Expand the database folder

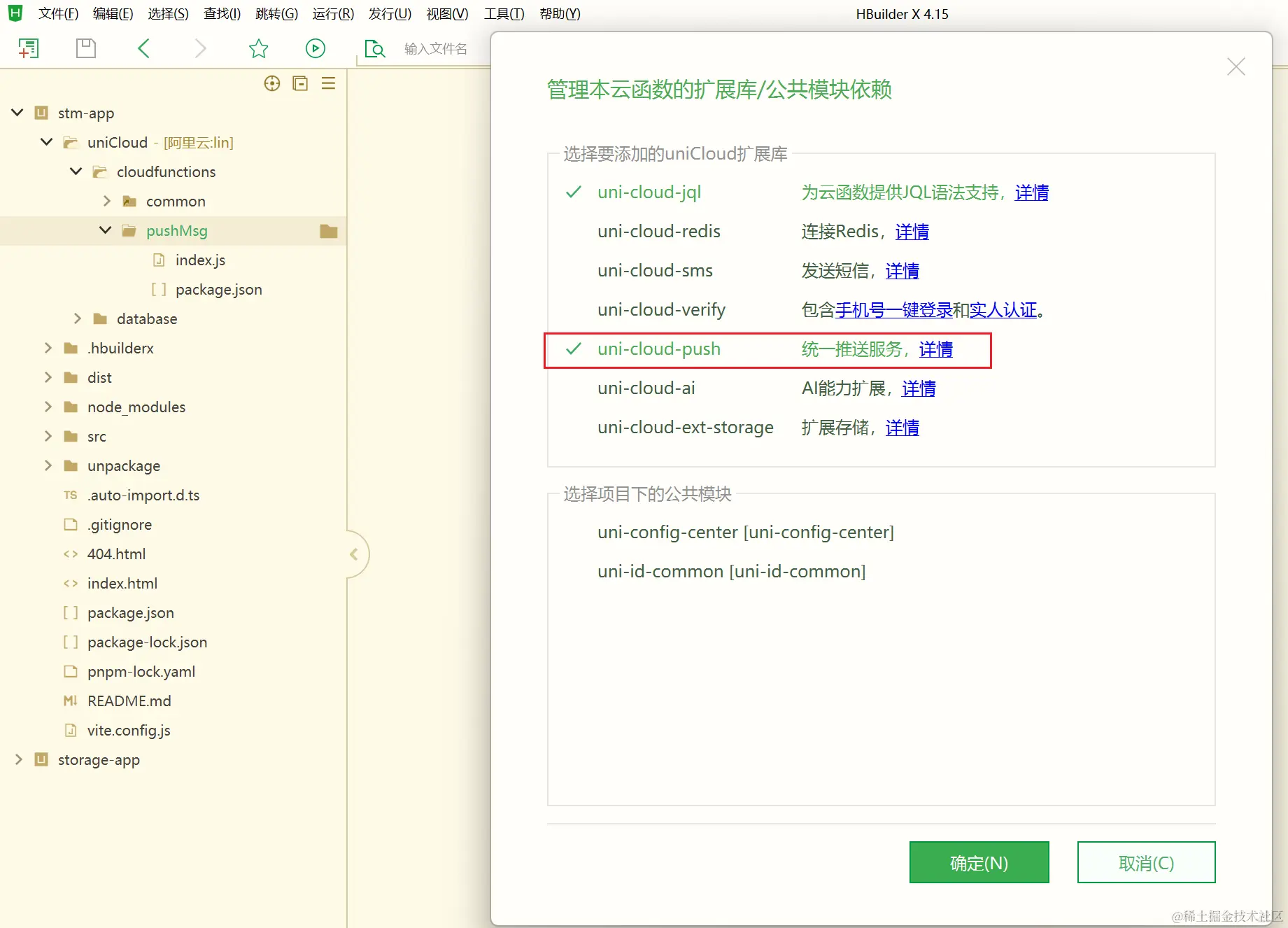[x=77, y=318]
